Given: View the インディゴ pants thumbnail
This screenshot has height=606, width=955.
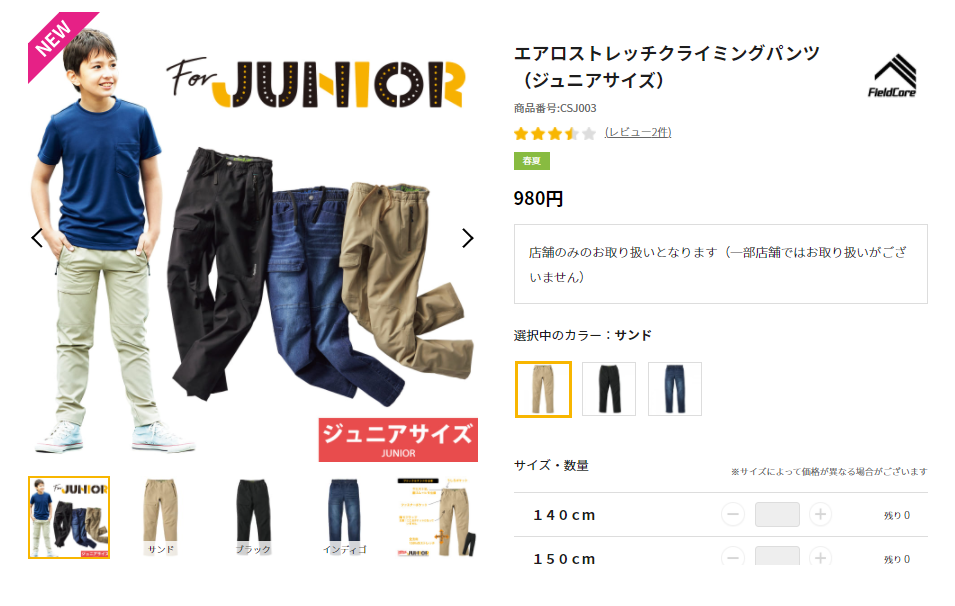Looking at the screenshot, I should [345, 517].
